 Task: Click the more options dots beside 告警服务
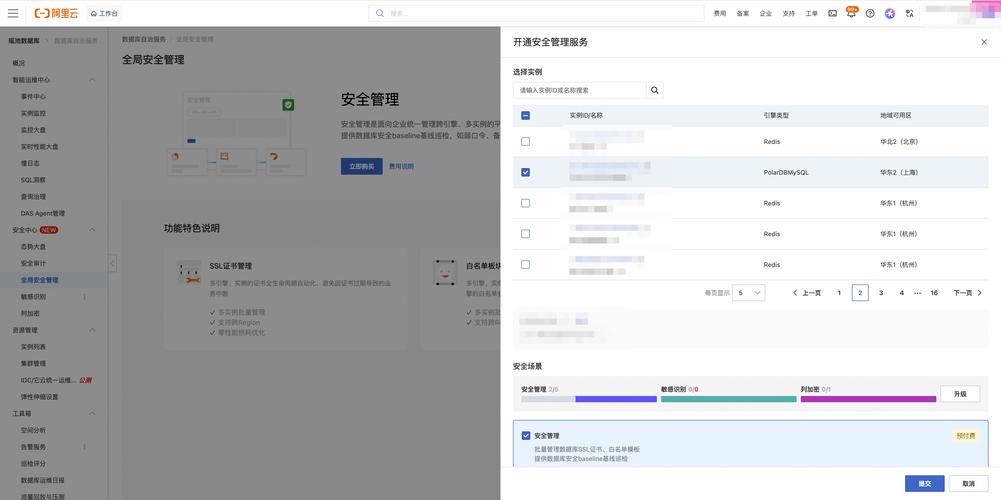click(84, 447)
